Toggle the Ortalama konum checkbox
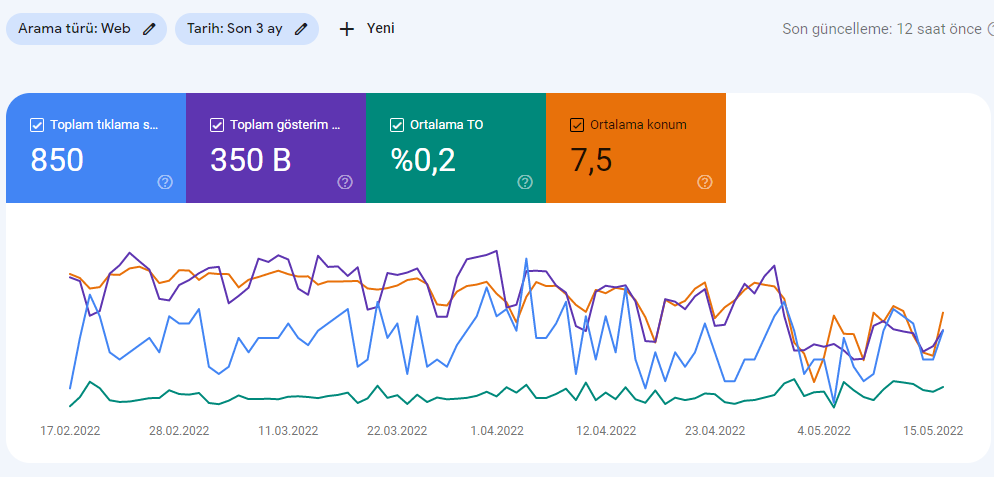Viewport: 994px width, 477px height. (577, 125)
